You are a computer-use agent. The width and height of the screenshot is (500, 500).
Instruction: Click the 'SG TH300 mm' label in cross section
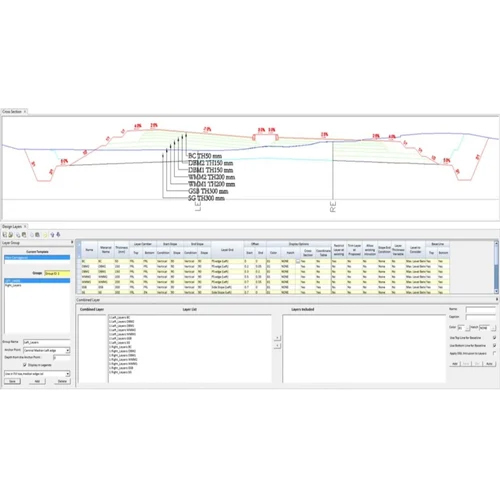[x=206, y=198]
